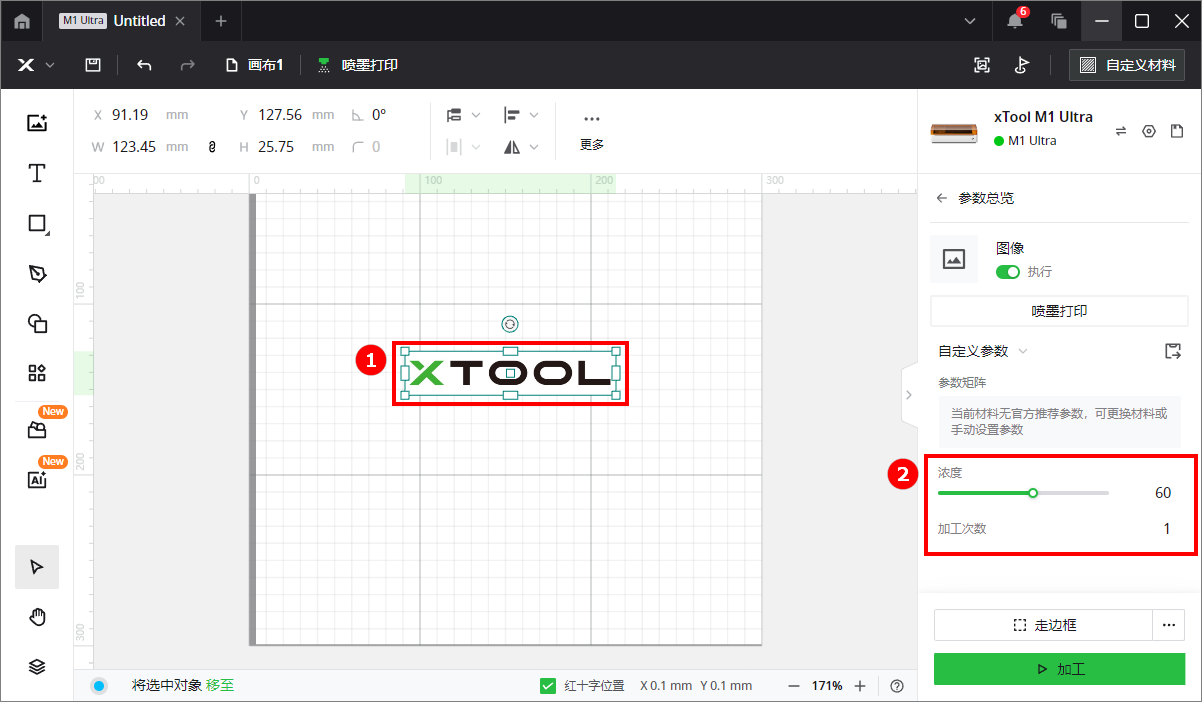
Task: Zoom in the canvas
Action: 860,686
